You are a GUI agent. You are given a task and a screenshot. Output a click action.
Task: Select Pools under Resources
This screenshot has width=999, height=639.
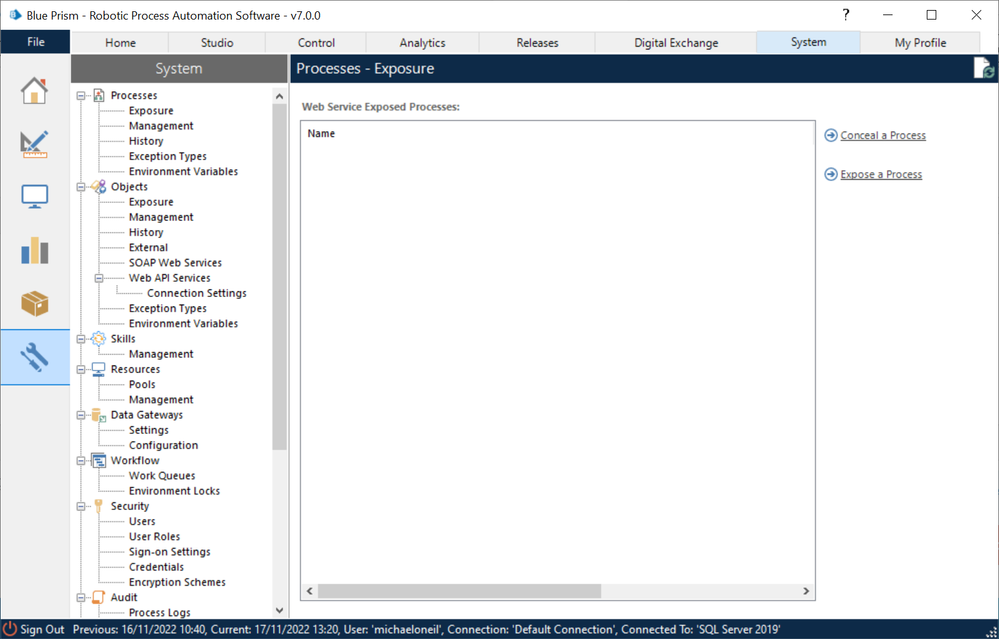click(142, 385)
